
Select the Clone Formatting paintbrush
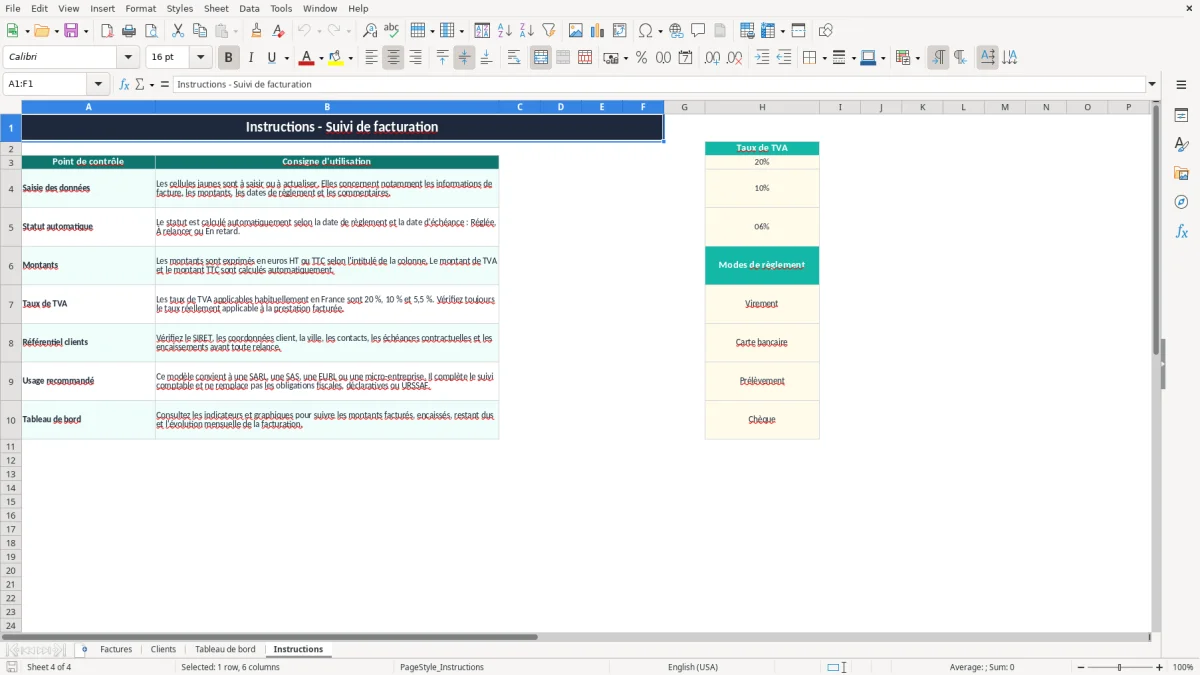(x=256, y=31)
